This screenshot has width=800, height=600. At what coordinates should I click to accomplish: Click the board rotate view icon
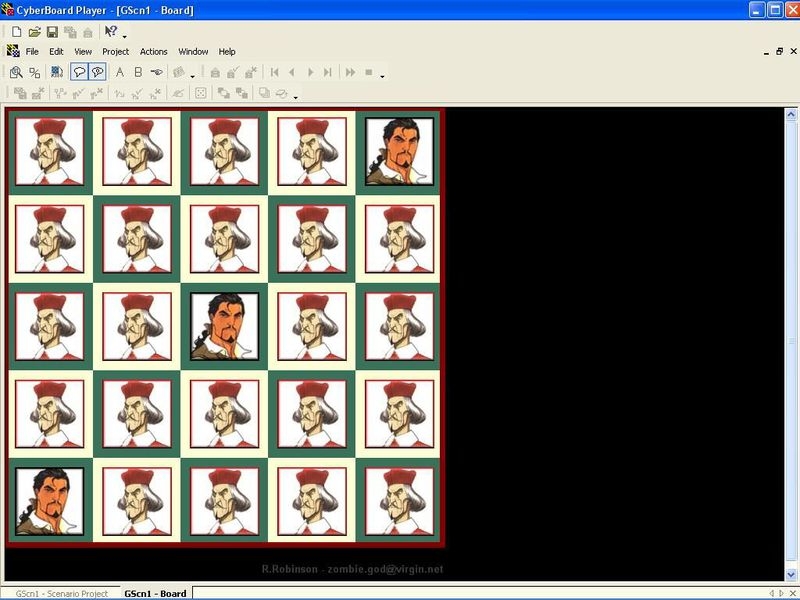pos(57,72)
